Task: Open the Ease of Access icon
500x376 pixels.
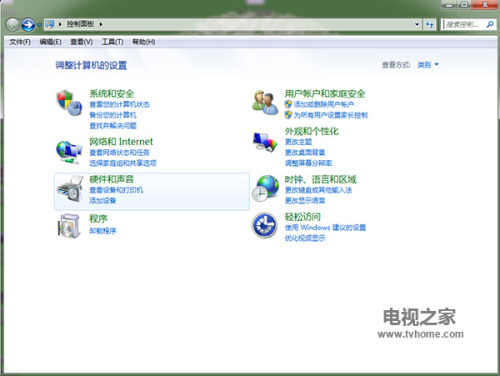Action: 265,226
